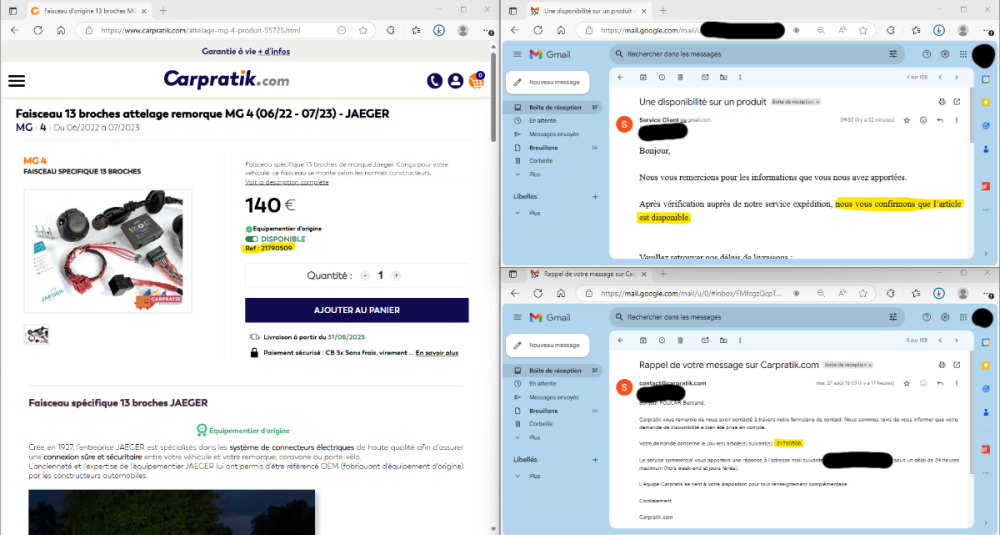Screen dimensions: 1000x535
Task: Add Carpratik page to favorites with star
Action: pyautogui.click(x=363, y=30)
